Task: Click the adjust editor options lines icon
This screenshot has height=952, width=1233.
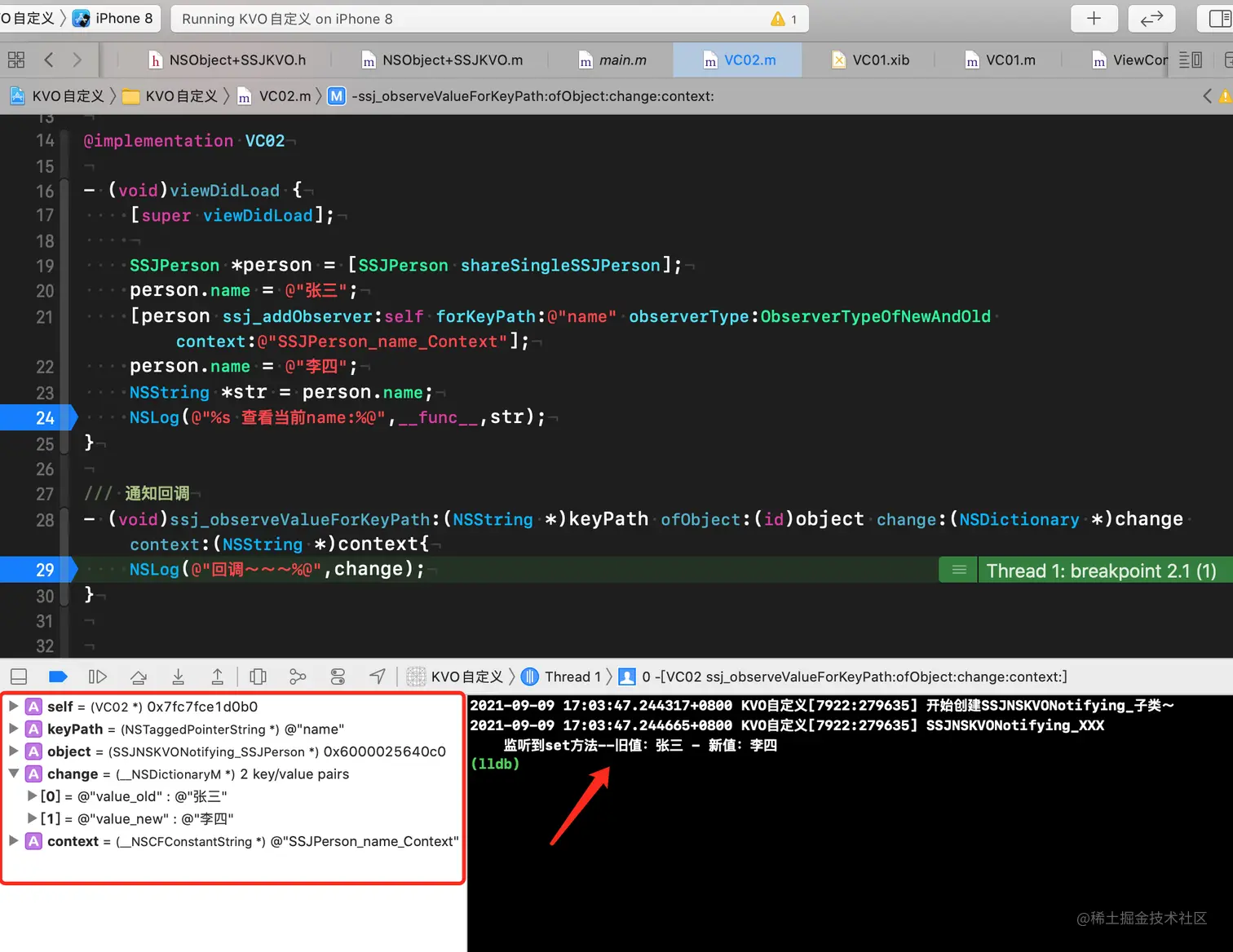Action: (1191, 59)
